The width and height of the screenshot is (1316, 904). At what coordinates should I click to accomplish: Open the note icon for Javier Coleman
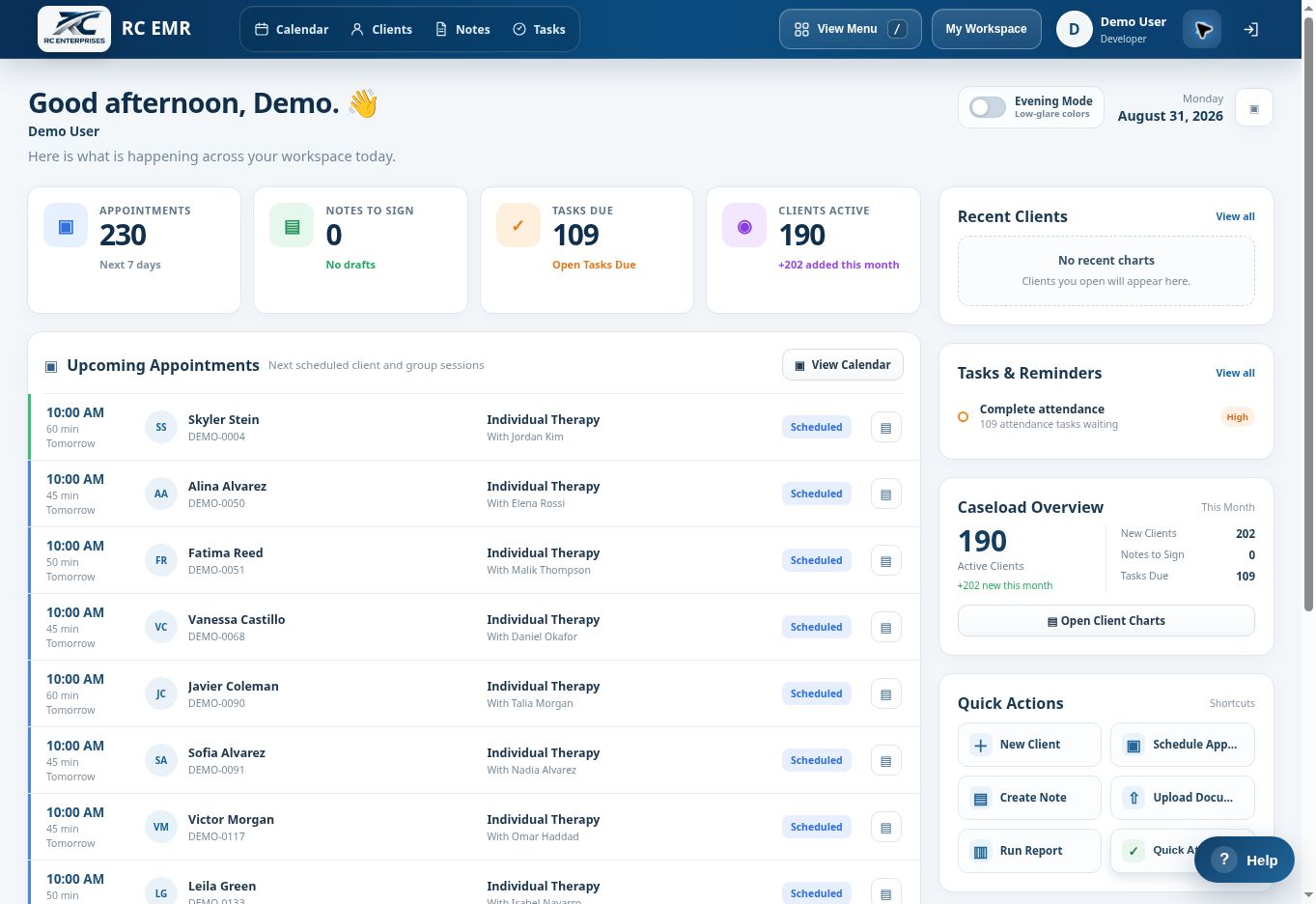click(x=885, y=693)
